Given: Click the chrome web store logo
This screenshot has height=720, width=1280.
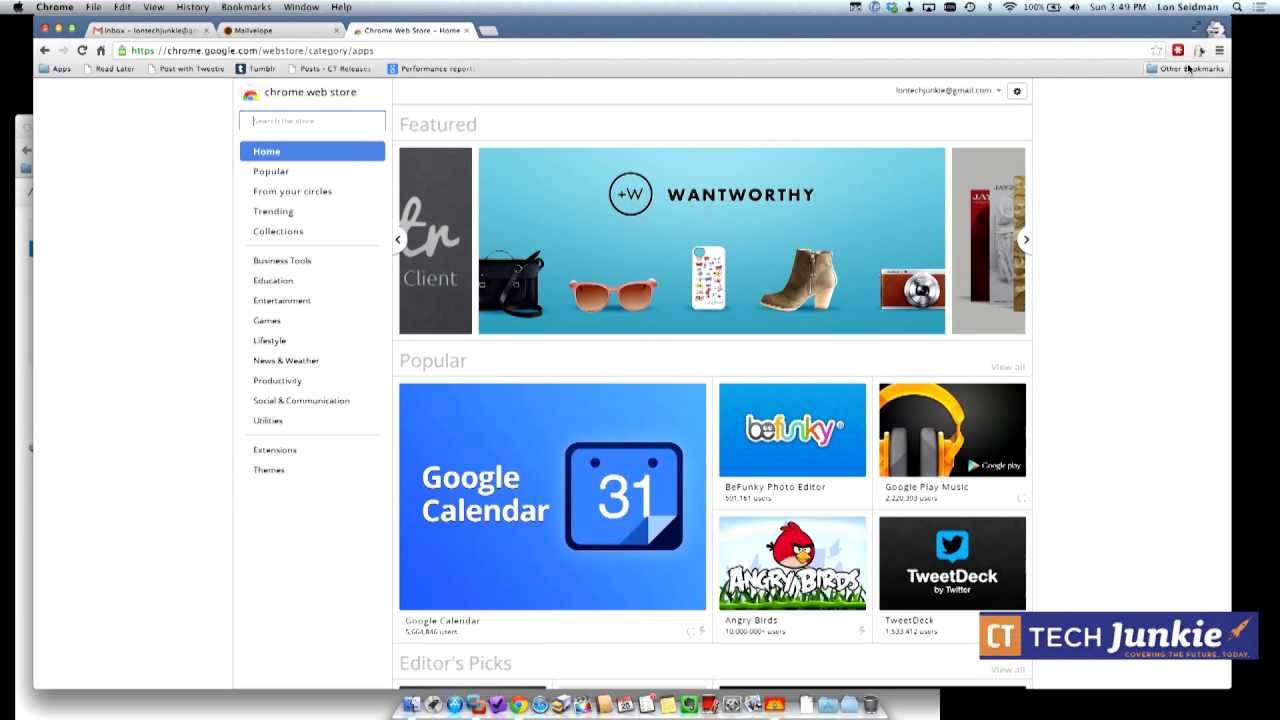Looking at the screenshot, I should pyautogui.click(x=300, y=92).
